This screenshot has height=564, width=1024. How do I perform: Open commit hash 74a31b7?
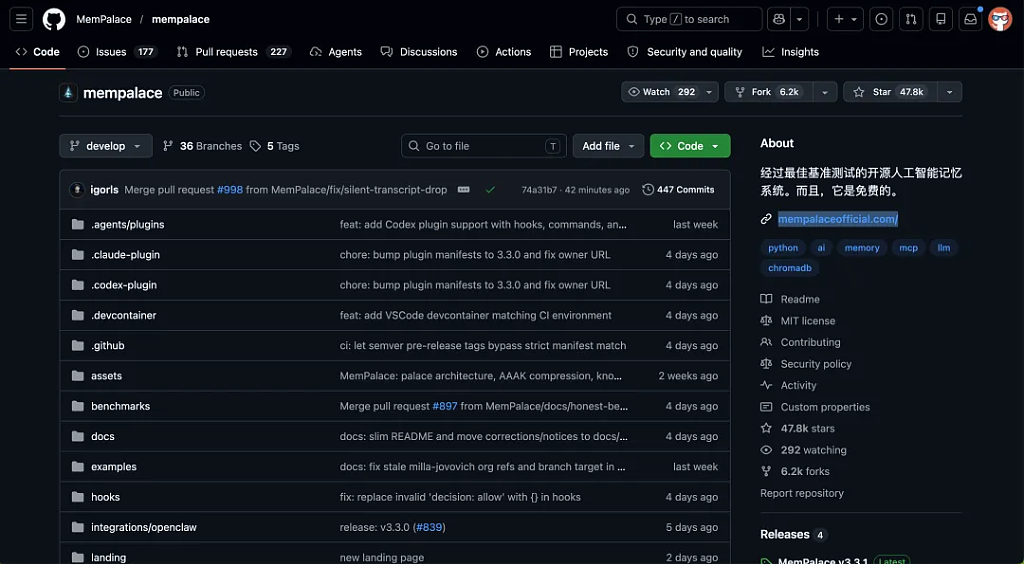click(539, 190)
